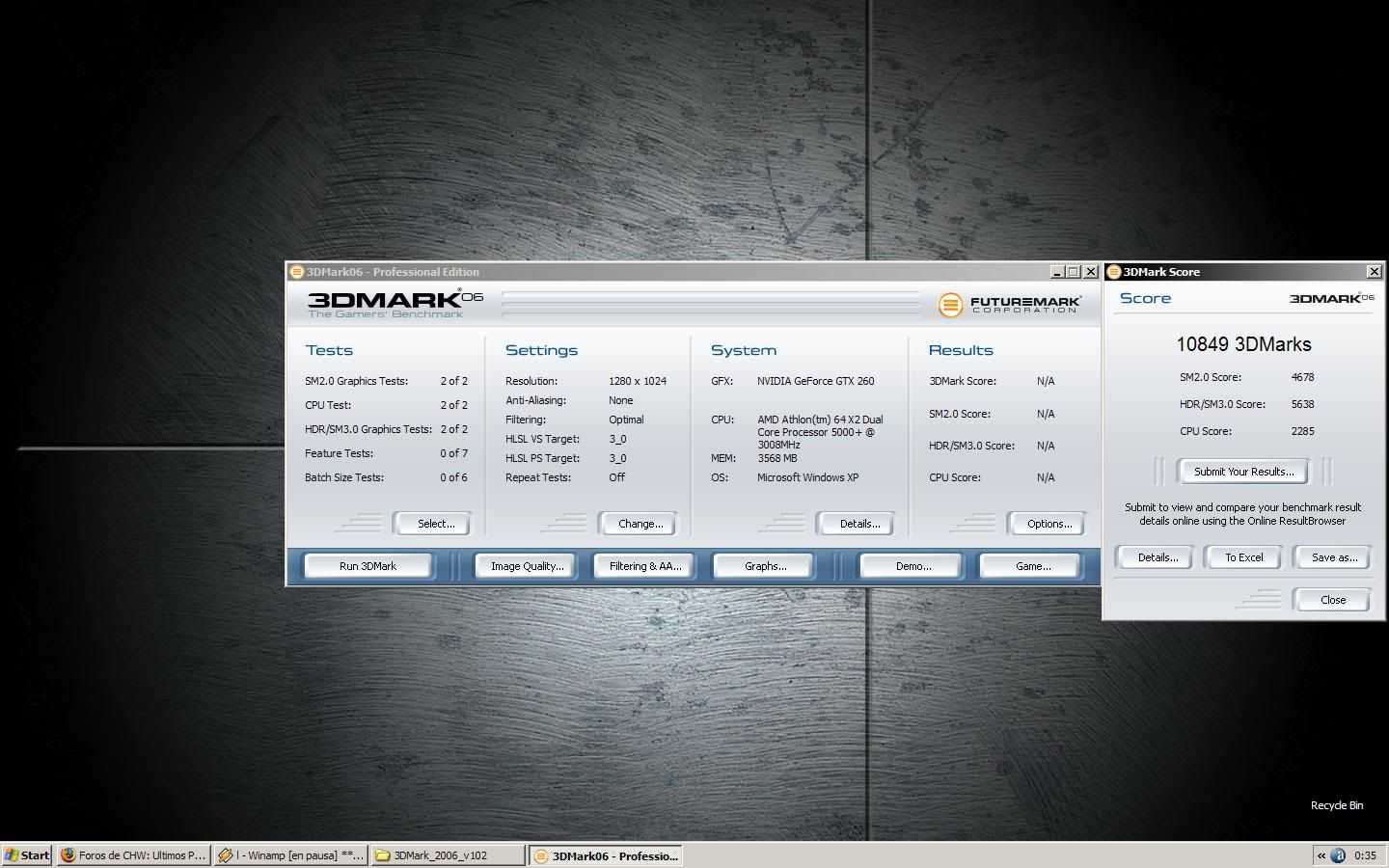
Task: Click the system clock showing 0:35
Action: 1365,855
